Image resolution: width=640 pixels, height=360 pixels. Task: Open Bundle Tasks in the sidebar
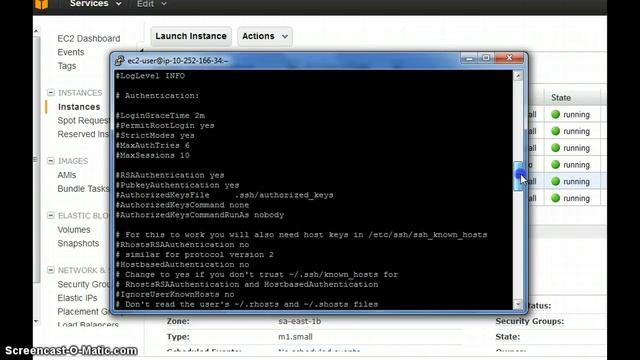click(83, 189)
